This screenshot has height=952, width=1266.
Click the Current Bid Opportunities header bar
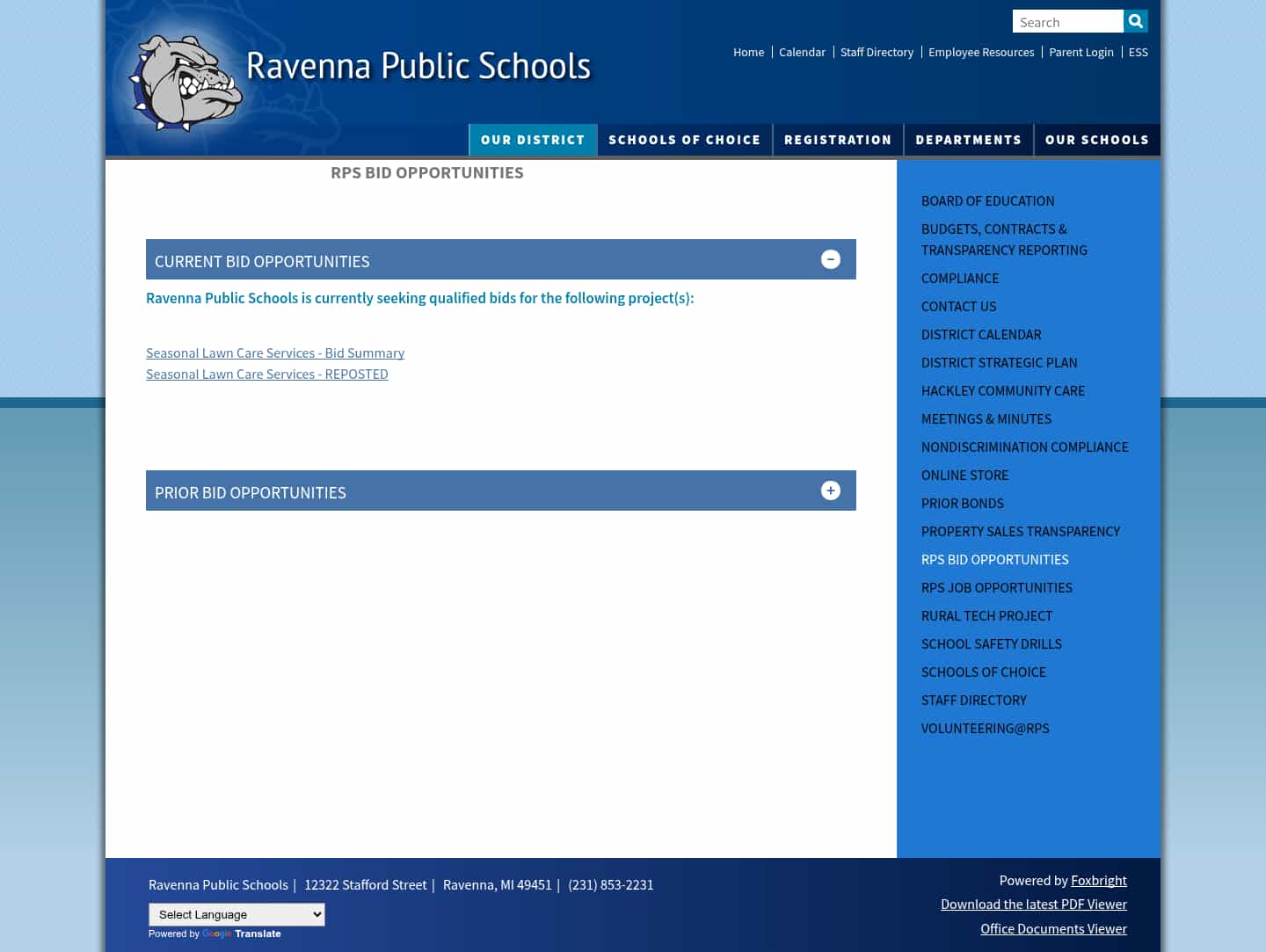501,259
